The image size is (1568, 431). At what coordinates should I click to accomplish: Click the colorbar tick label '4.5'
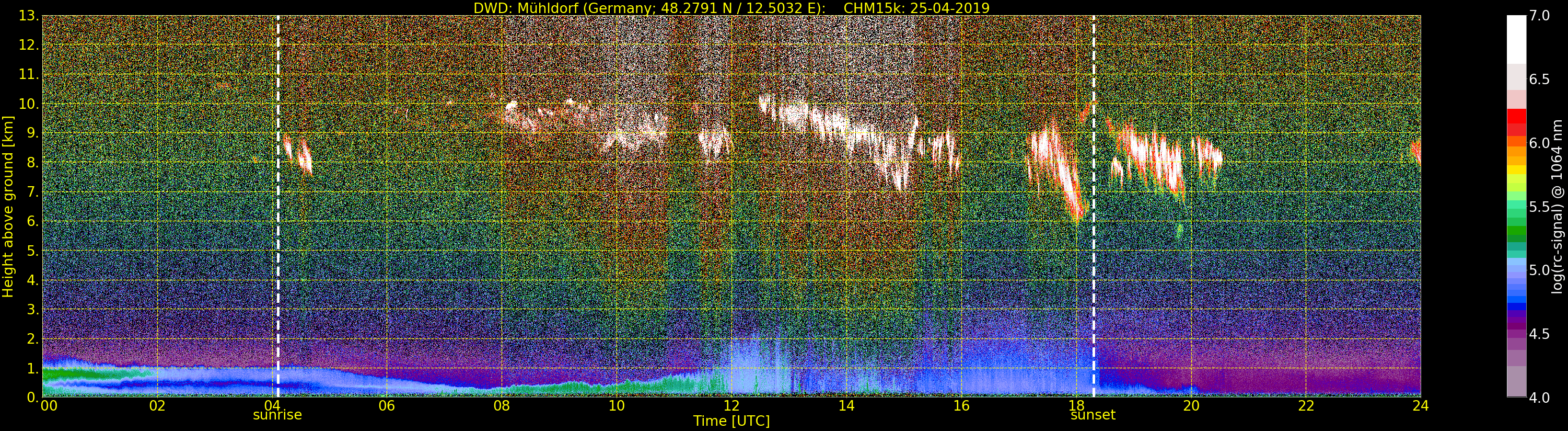(1539, 334)
